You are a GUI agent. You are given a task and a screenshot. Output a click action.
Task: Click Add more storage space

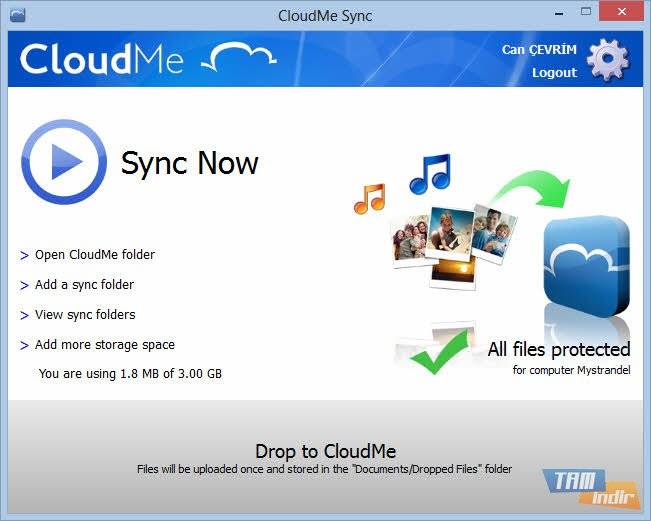[104, 345]
